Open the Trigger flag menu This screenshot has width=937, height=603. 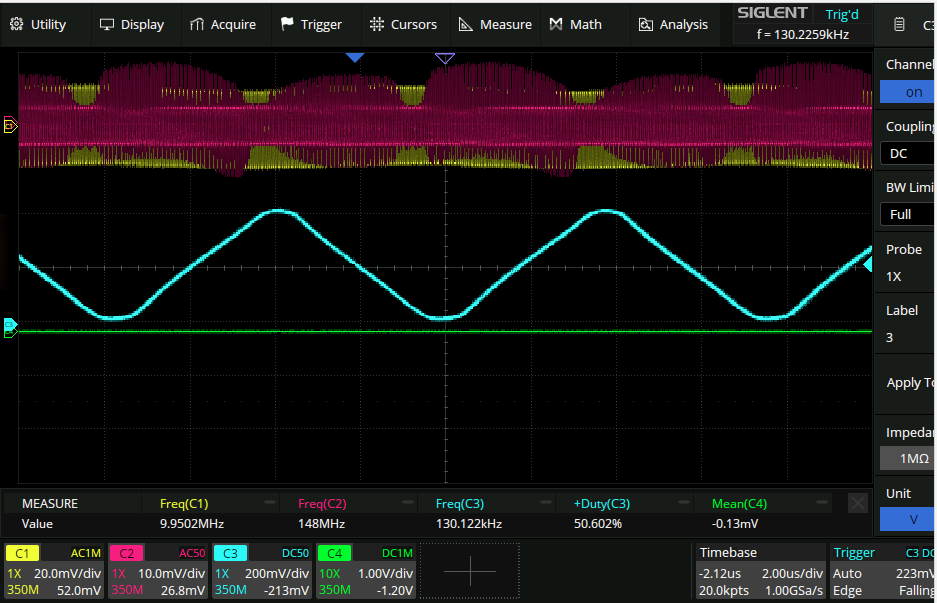(311, 24)
